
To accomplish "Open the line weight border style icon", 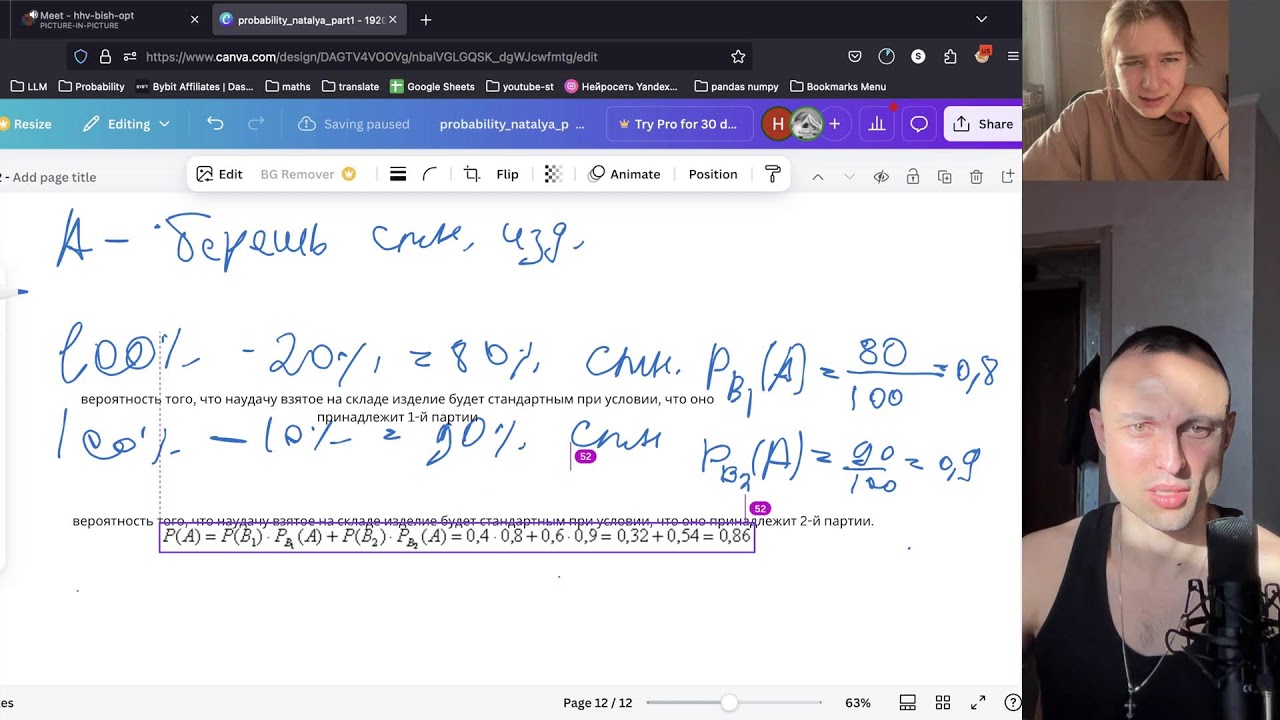I will 398,174.
